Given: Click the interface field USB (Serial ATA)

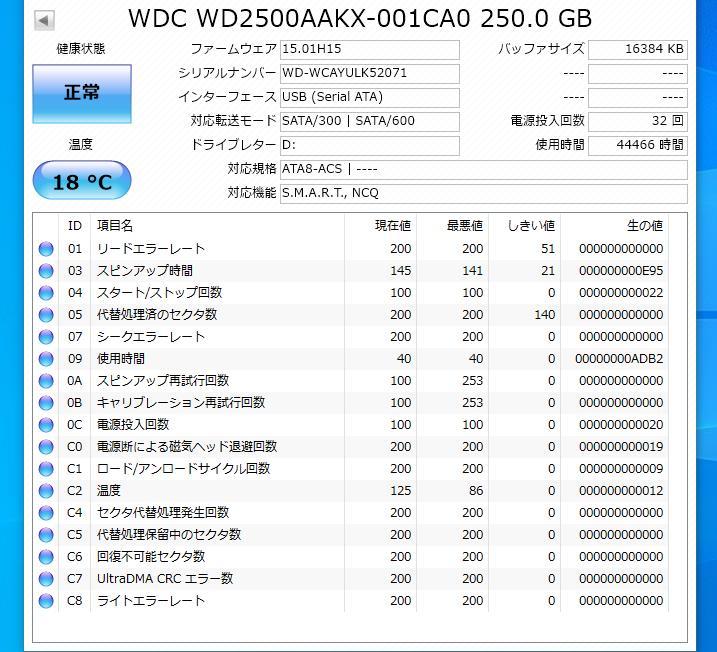Looking at the screenshot, I should pyautogui.click(x=369, y=97).
